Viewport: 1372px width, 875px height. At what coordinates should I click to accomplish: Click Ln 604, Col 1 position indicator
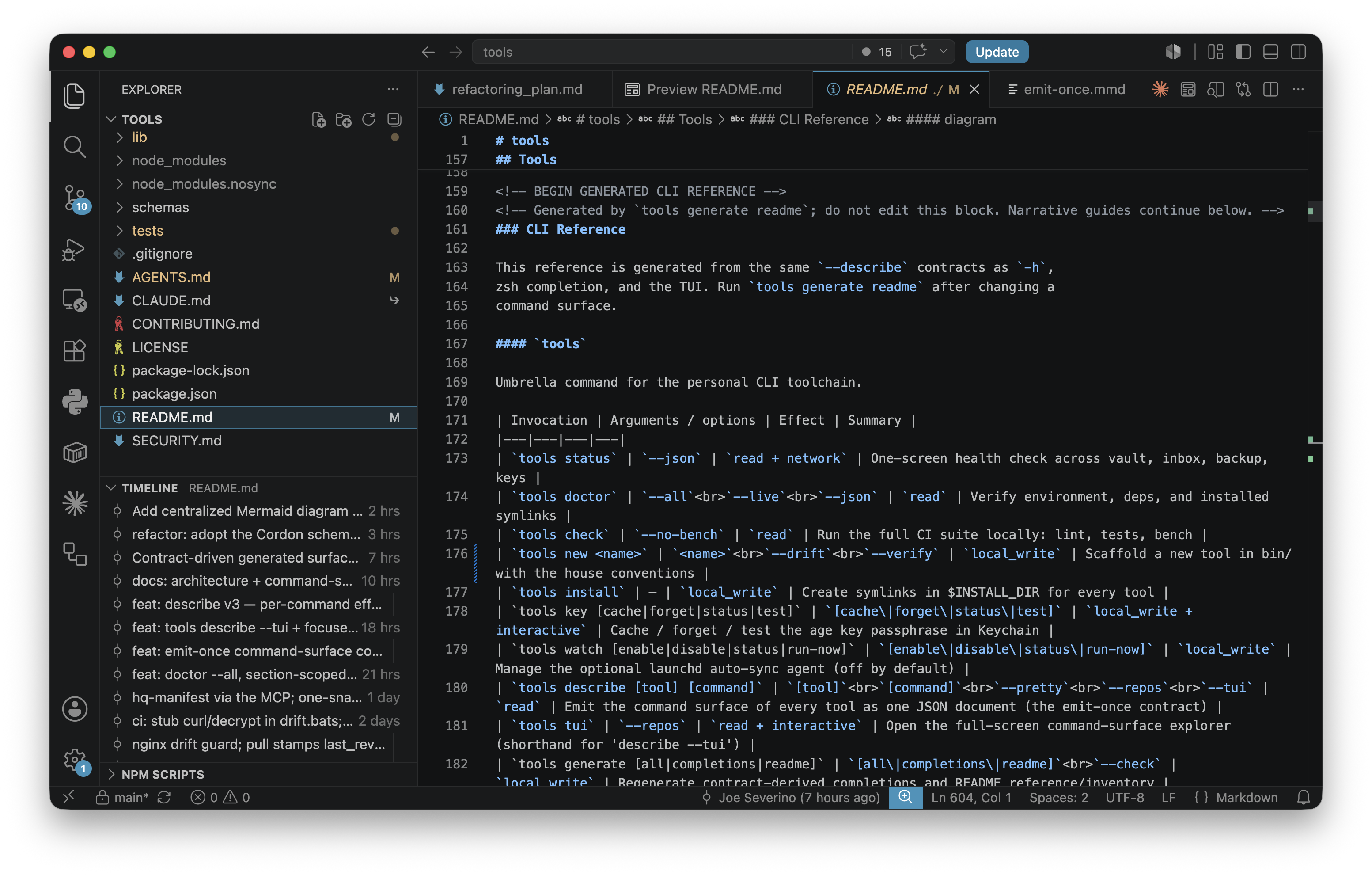click(971, 797)
